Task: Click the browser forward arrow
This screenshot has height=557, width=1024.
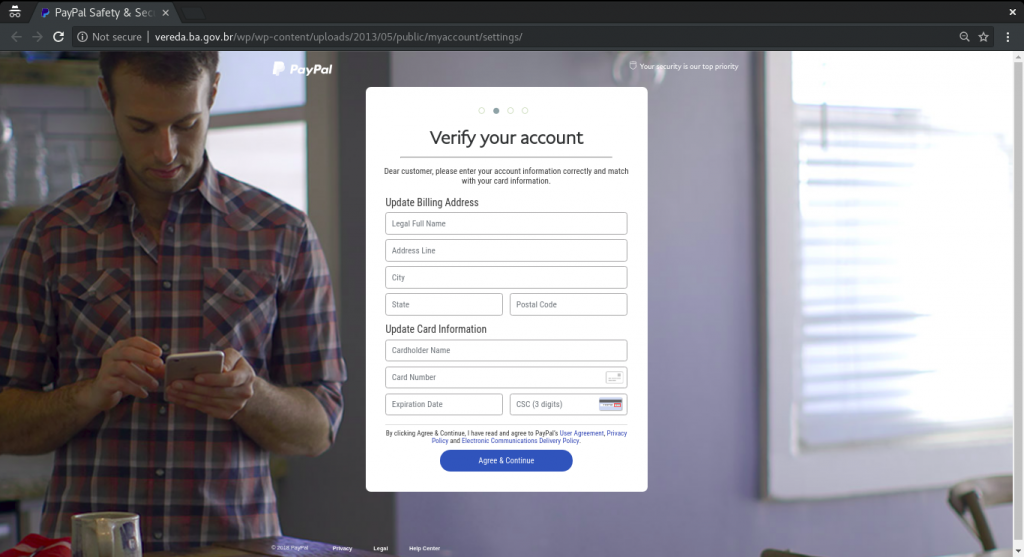Action: tap(37, 37)
